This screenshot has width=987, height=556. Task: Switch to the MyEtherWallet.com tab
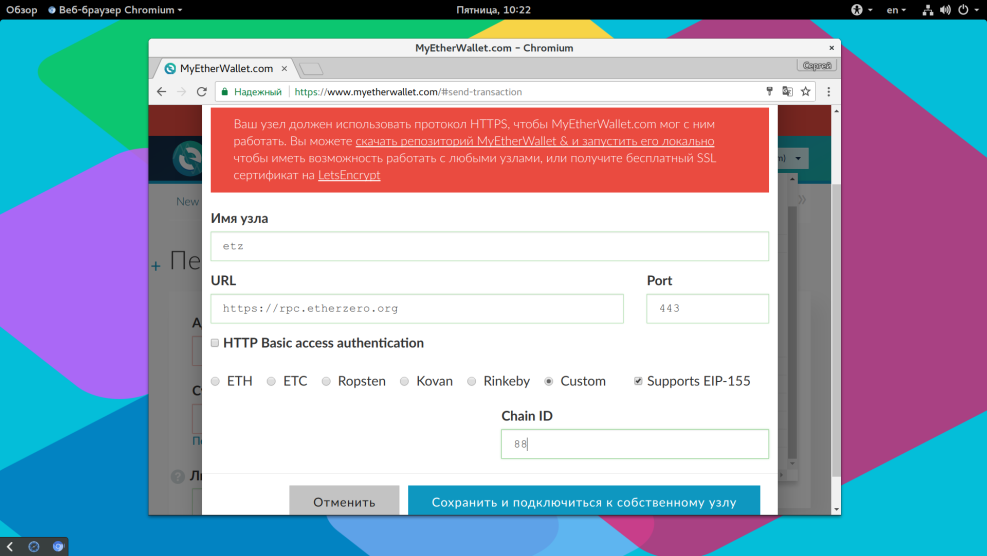pyautogui.click(x=225, y=68)
